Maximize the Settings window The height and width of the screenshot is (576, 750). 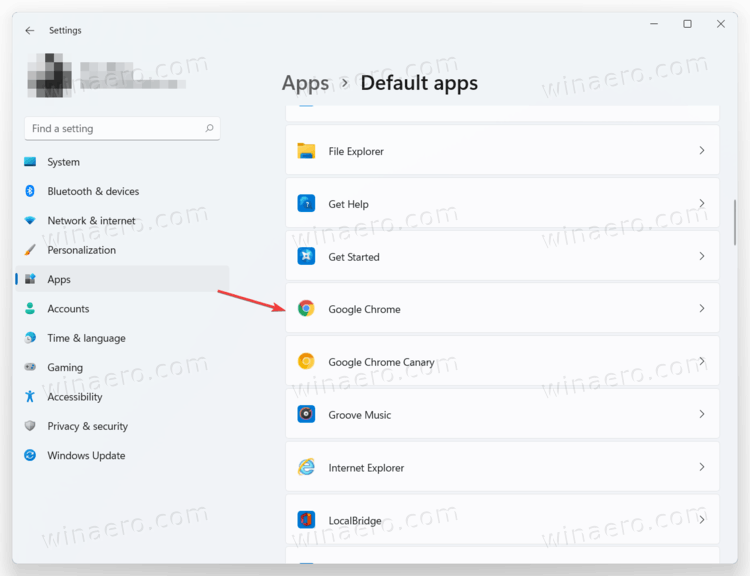click(687, 24)
